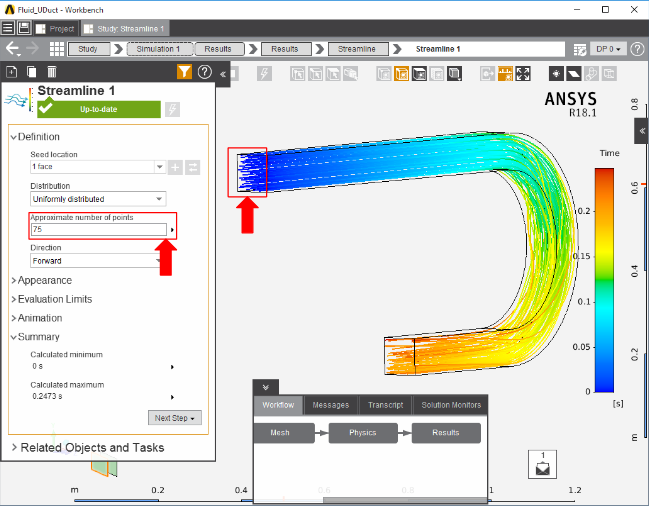This screenshot has height=506, width=649.
Task: Select the Messages tab
Action: pos(331,405)
